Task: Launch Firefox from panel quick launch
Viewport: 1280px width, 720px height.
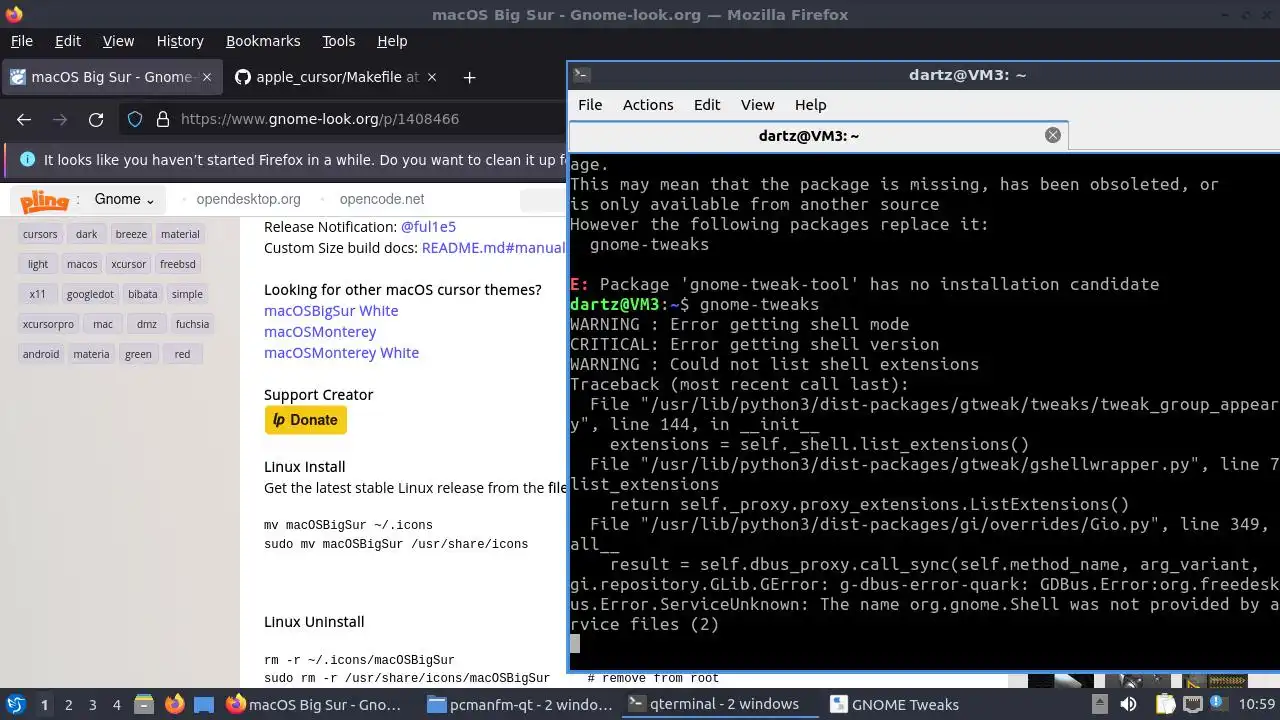Action: coord(174,704)
